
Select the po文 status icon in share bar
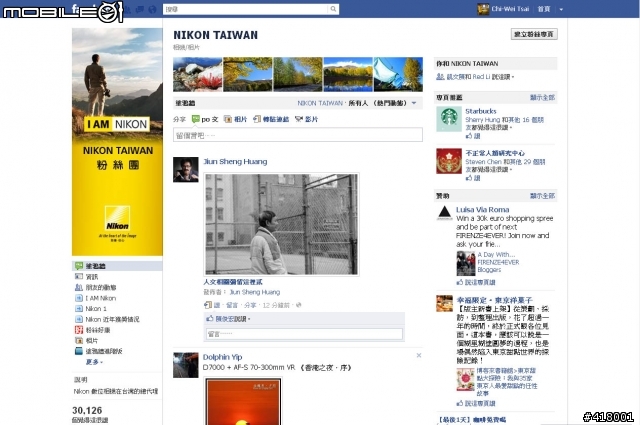pyautogui.click(x=196, y=119)
